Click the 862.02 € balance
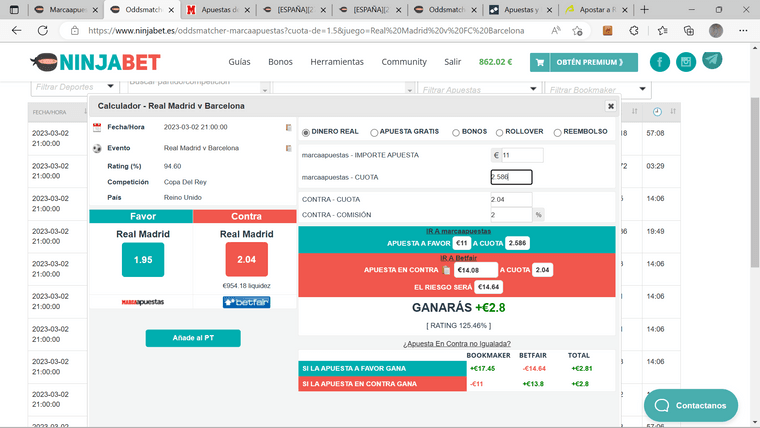 (x=495, y=62)
